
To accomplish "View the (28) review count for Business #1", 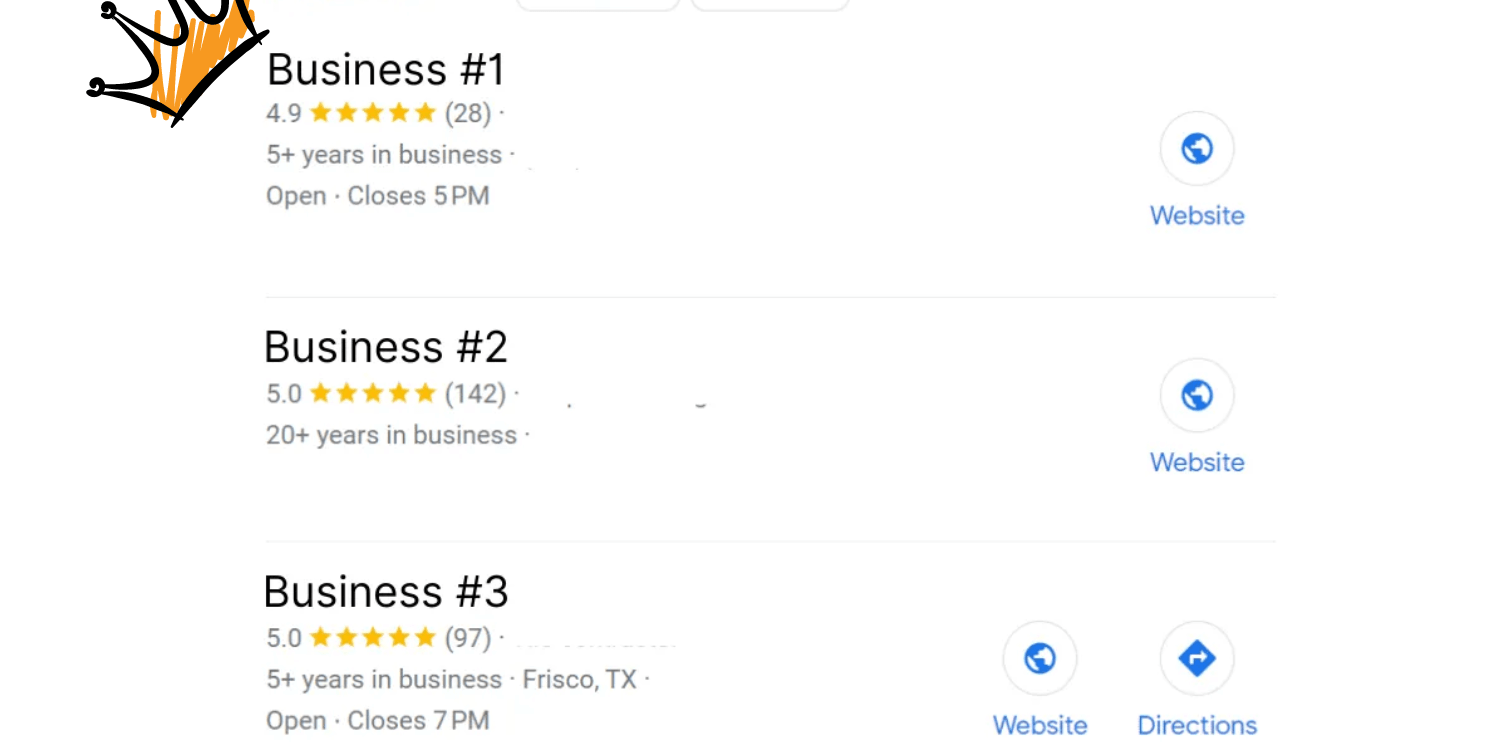I will pyautogui.click(x=467, y=113).
